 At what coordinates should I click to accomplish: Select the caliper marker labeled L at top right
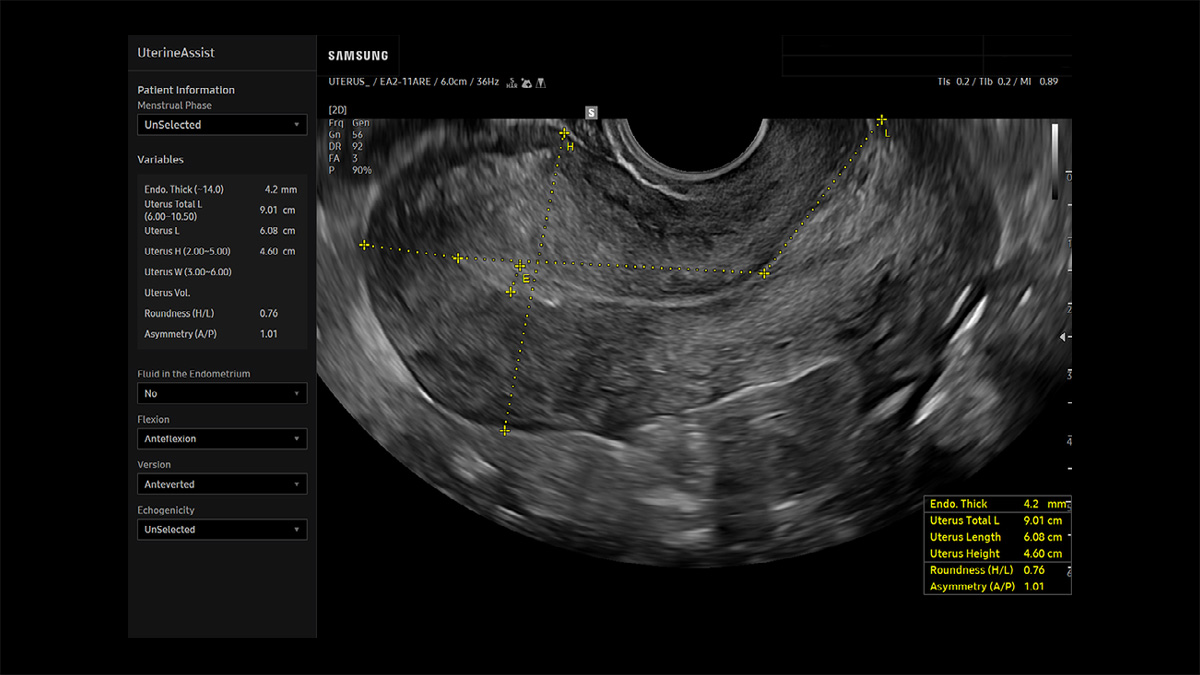point(881,120)
